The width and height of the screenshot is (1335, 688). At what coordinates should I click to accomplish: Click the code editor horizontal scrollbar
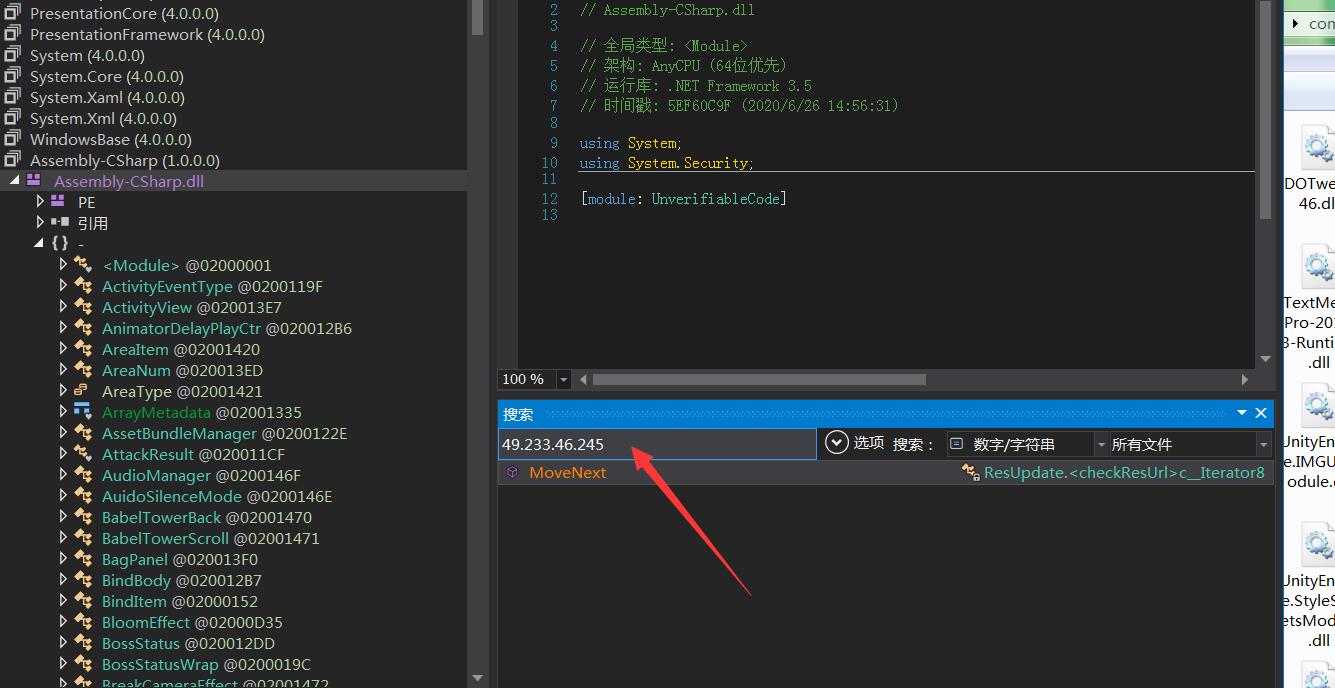point(758,380)
